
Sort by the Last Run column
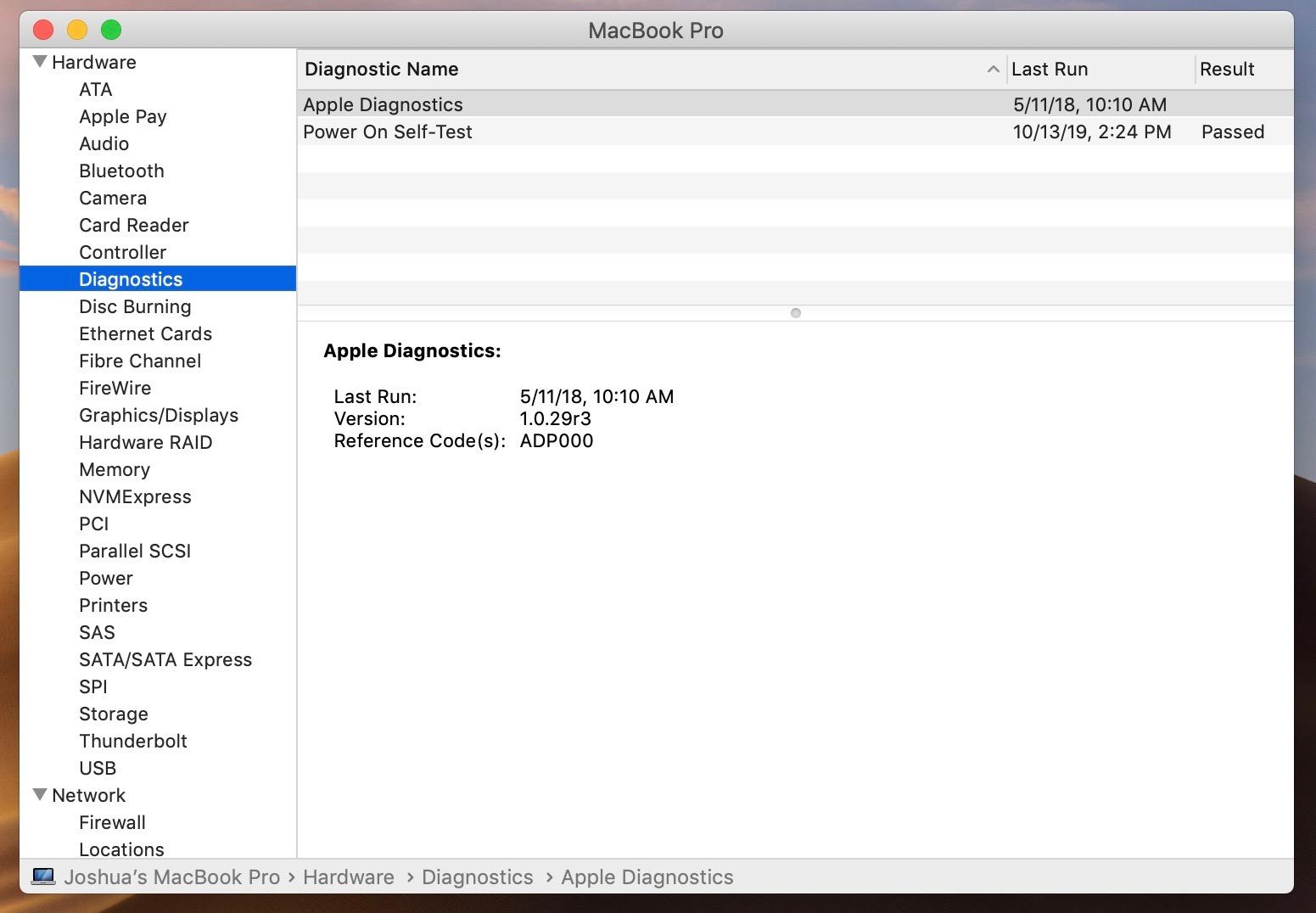click(1101, 70)
